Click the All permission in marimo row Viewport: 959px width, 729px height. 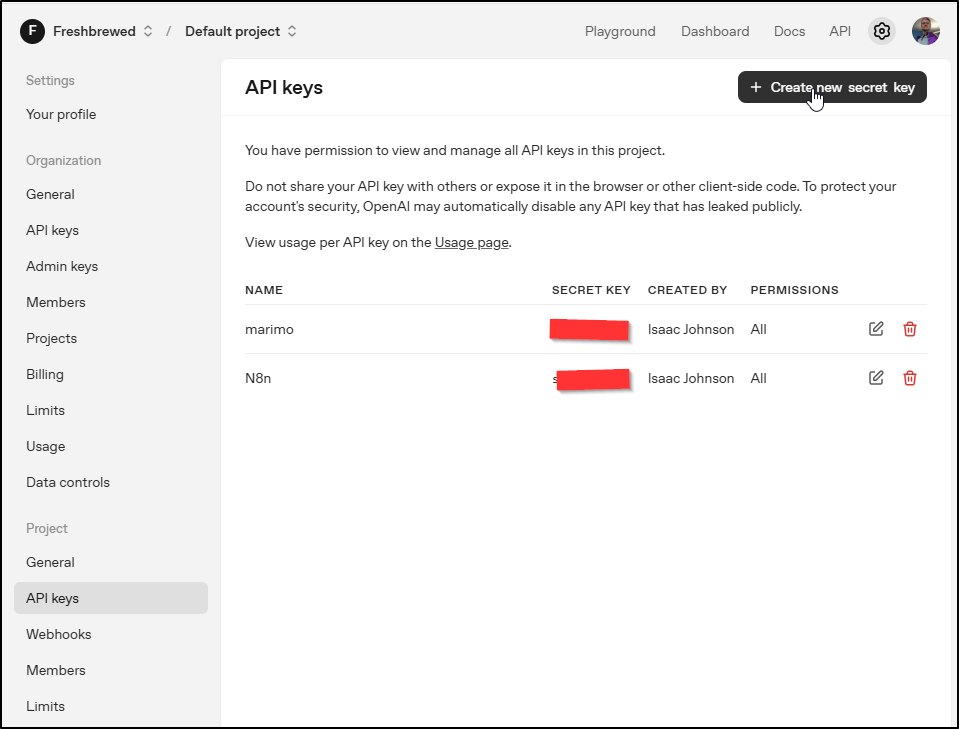tap(758, 330)
